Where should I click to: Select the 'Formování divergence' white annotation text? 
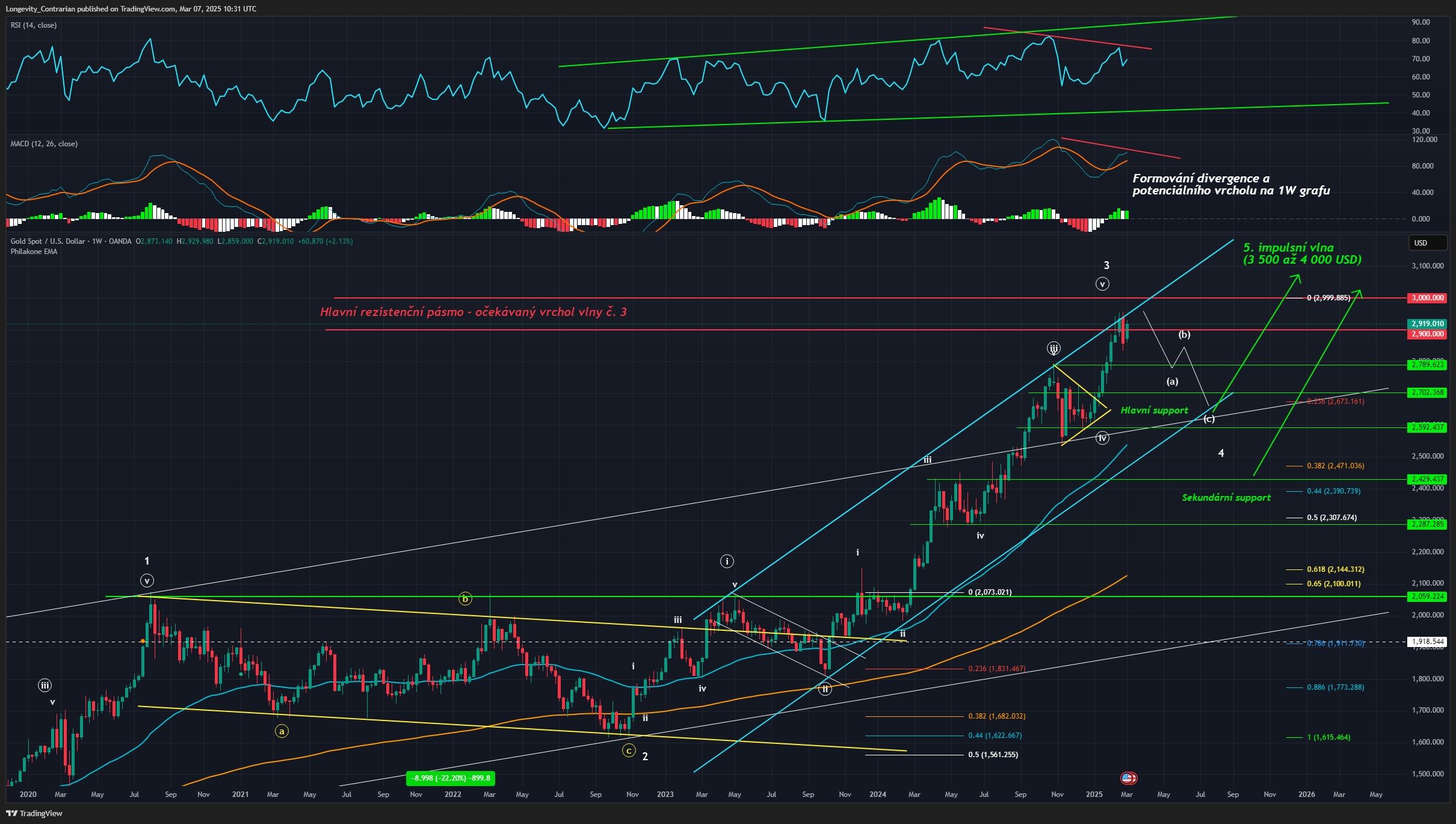coord(1231,184)
